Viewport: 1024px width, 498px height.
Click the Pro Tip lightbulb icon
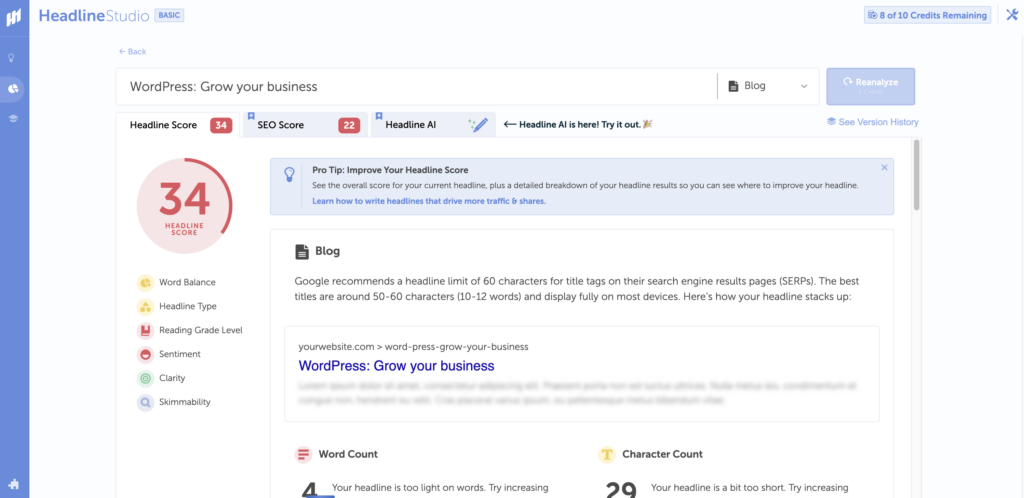tap(289, 174)
